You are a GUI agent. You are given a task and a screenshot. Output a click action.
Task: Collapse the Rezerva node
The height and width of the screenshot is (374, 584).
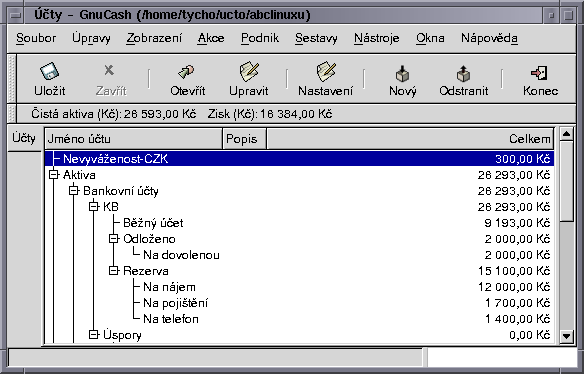click(x=114, y=270)
